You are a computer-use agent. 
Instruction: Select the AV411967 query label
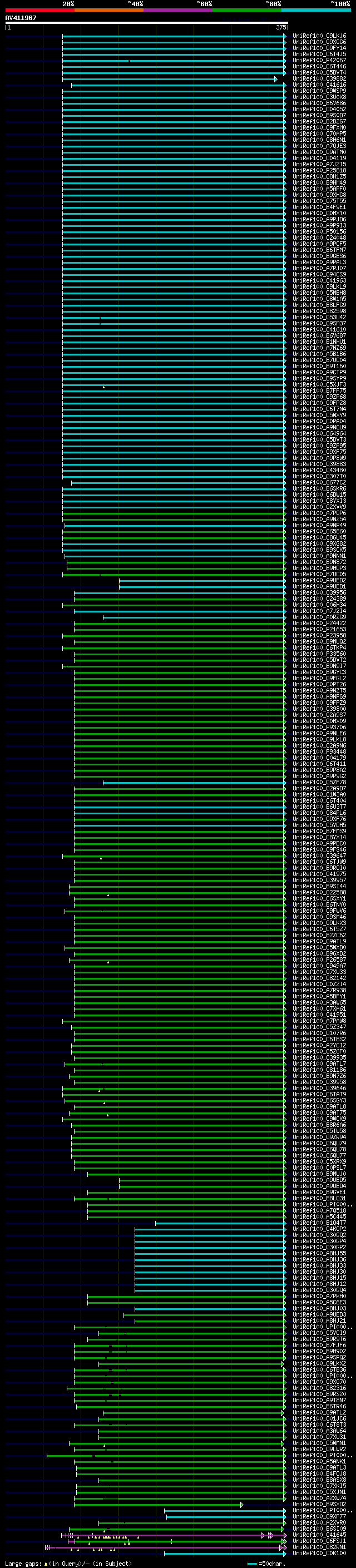point(21,18)
